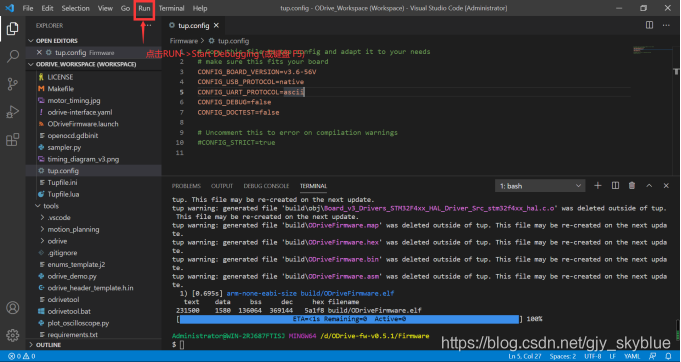Select the bash terminal dropdown

[x=540, y=186]
